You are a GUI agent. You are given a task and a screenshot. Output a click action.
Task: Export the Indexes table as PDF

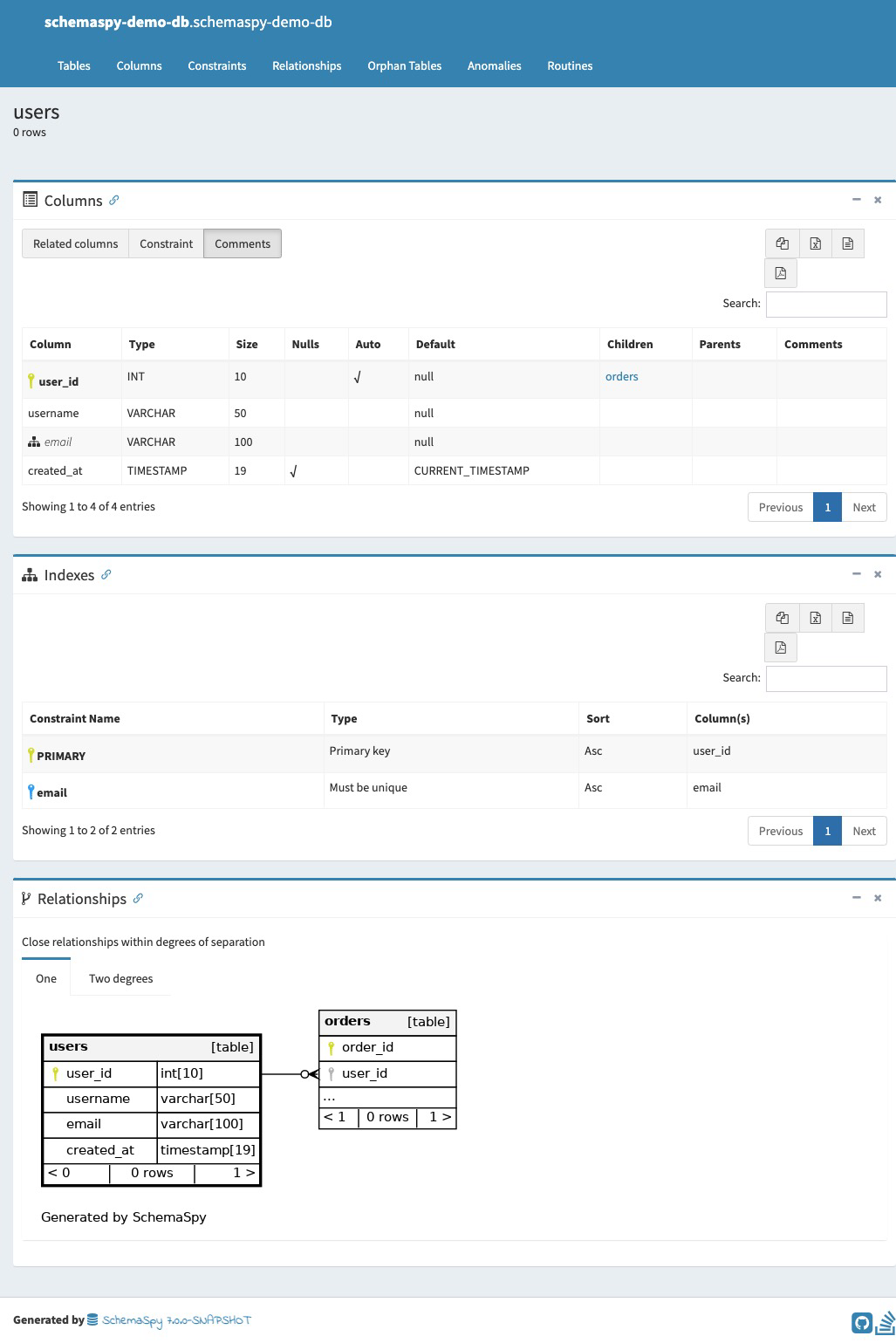(x=781, y=648)
